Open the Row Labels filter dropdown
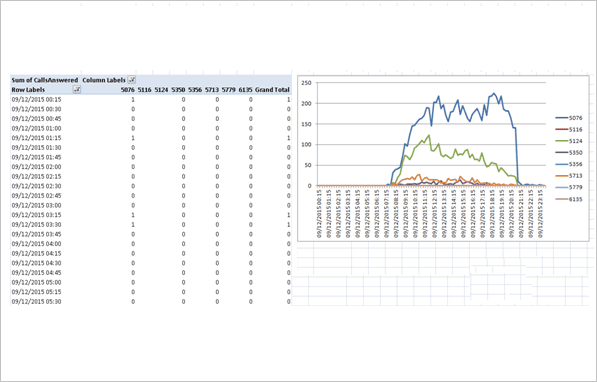This screenshot has width=597, height=382. (77, 89)
